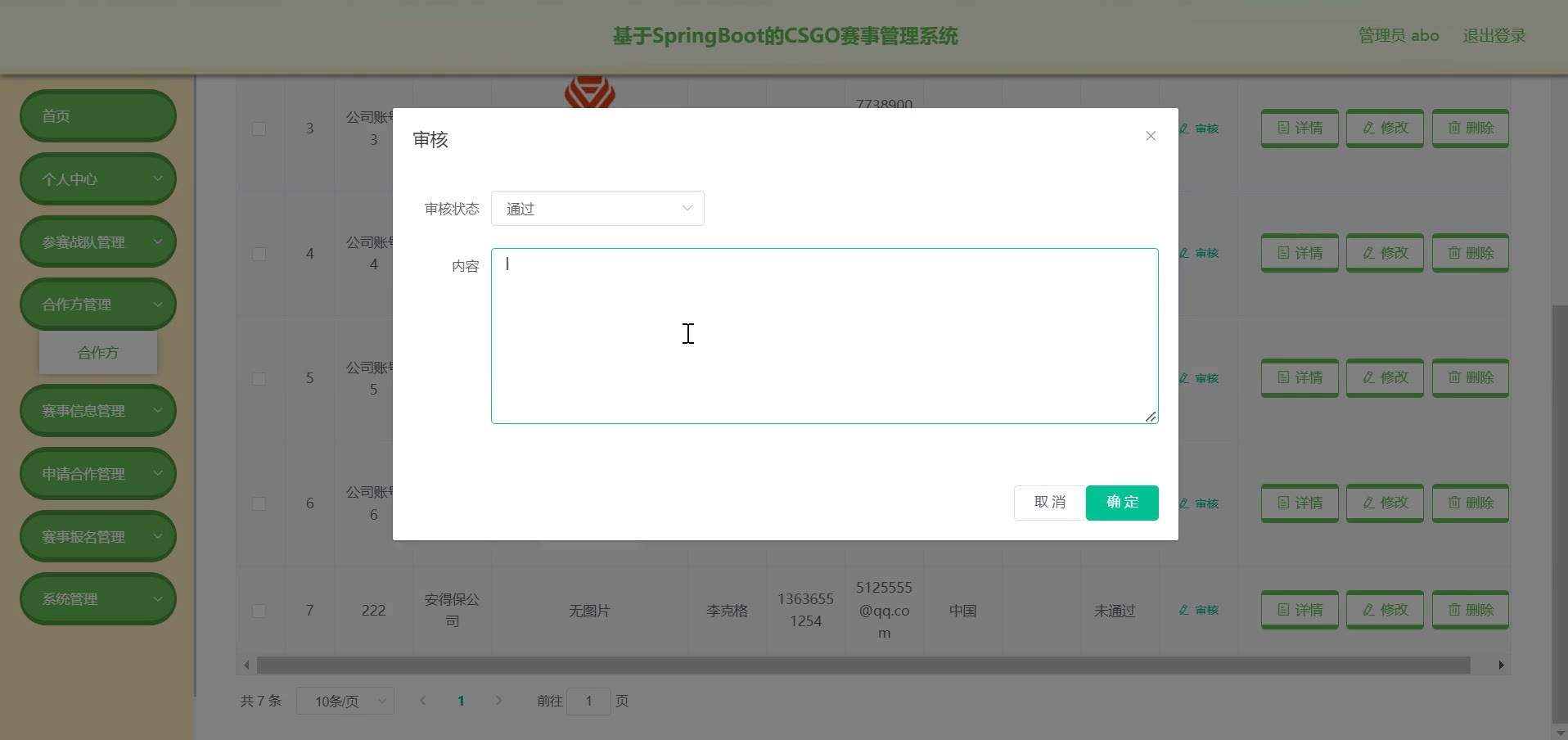Viewport: 1568px width, 740px height.
Task: Click 审核 icon link in row 5
Action: [x=1199, y=378]
